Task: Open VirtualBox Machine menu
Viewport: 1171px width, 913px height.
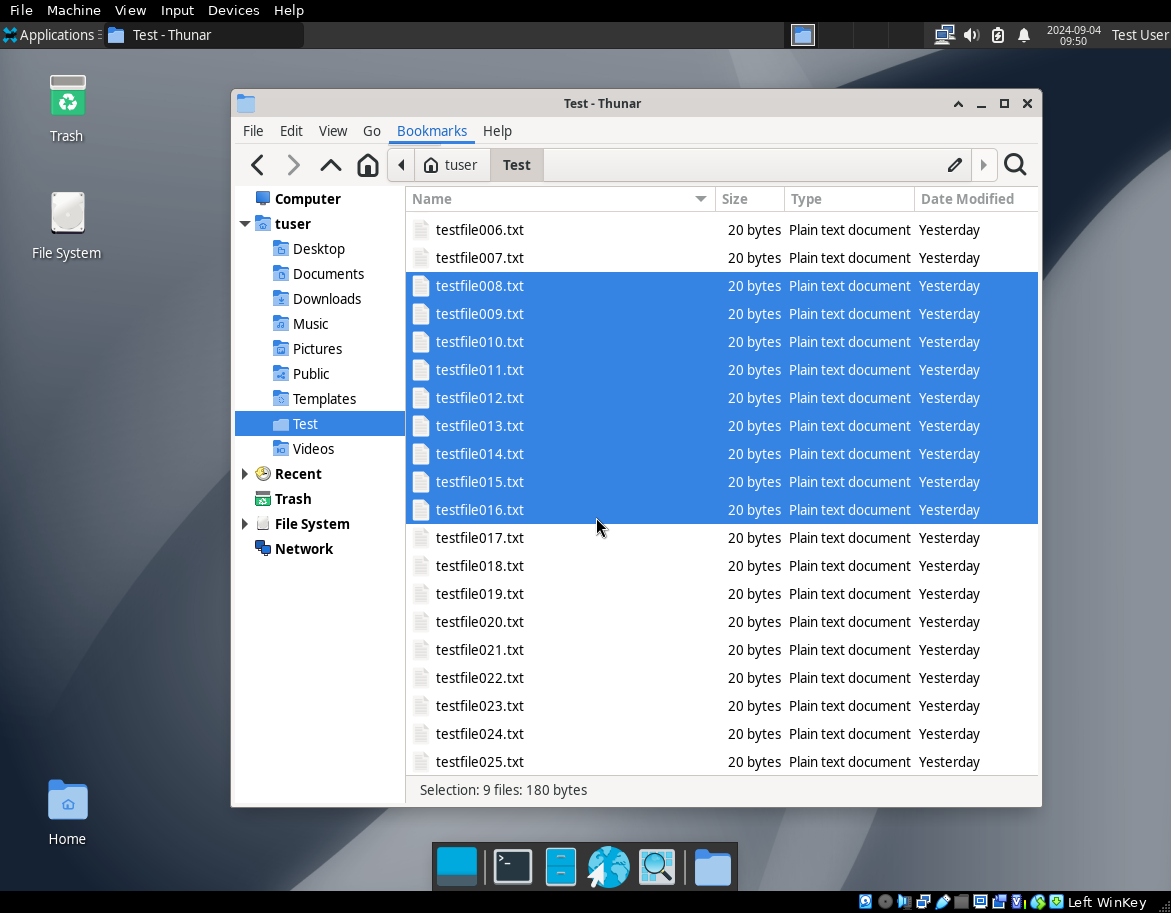Action: pyautogui.click(x=73, y=10)
